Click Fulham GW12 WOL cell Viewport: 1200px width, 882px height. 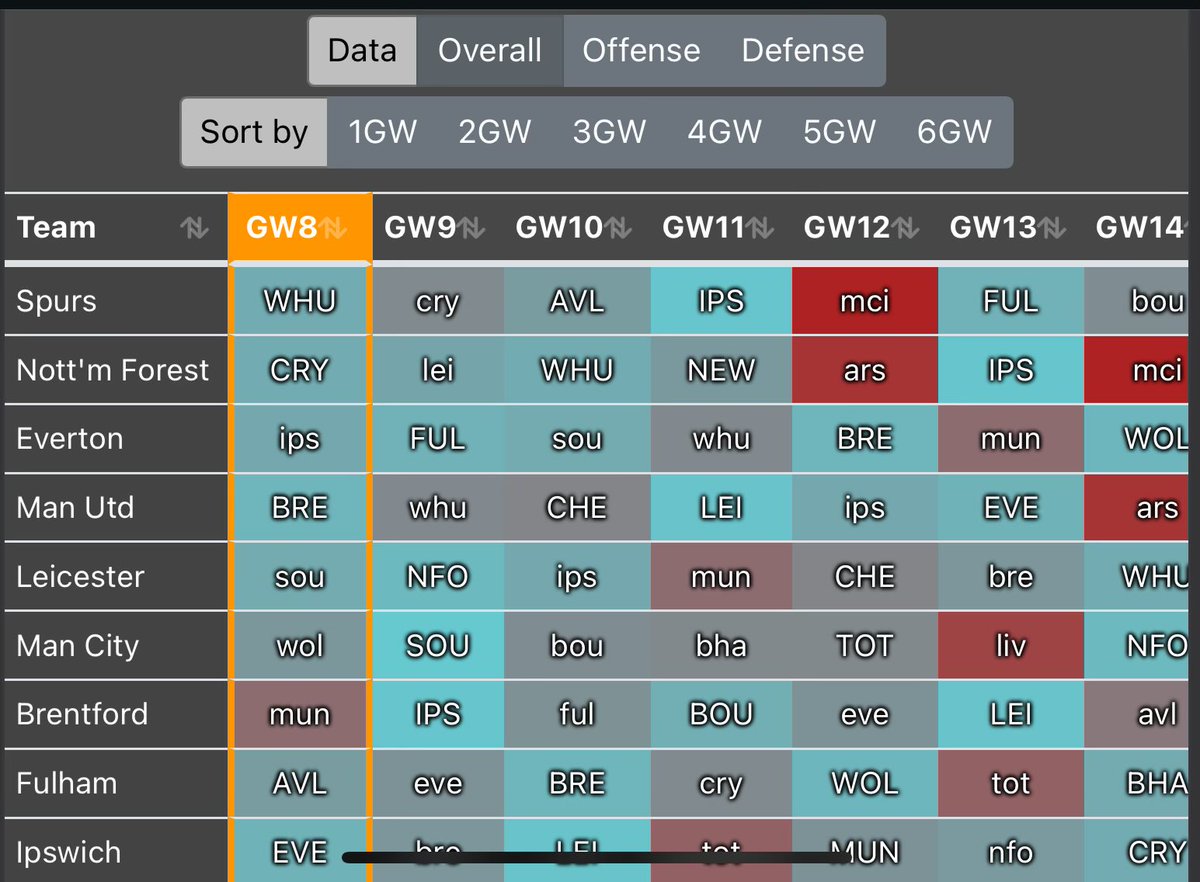pos(865,783)
